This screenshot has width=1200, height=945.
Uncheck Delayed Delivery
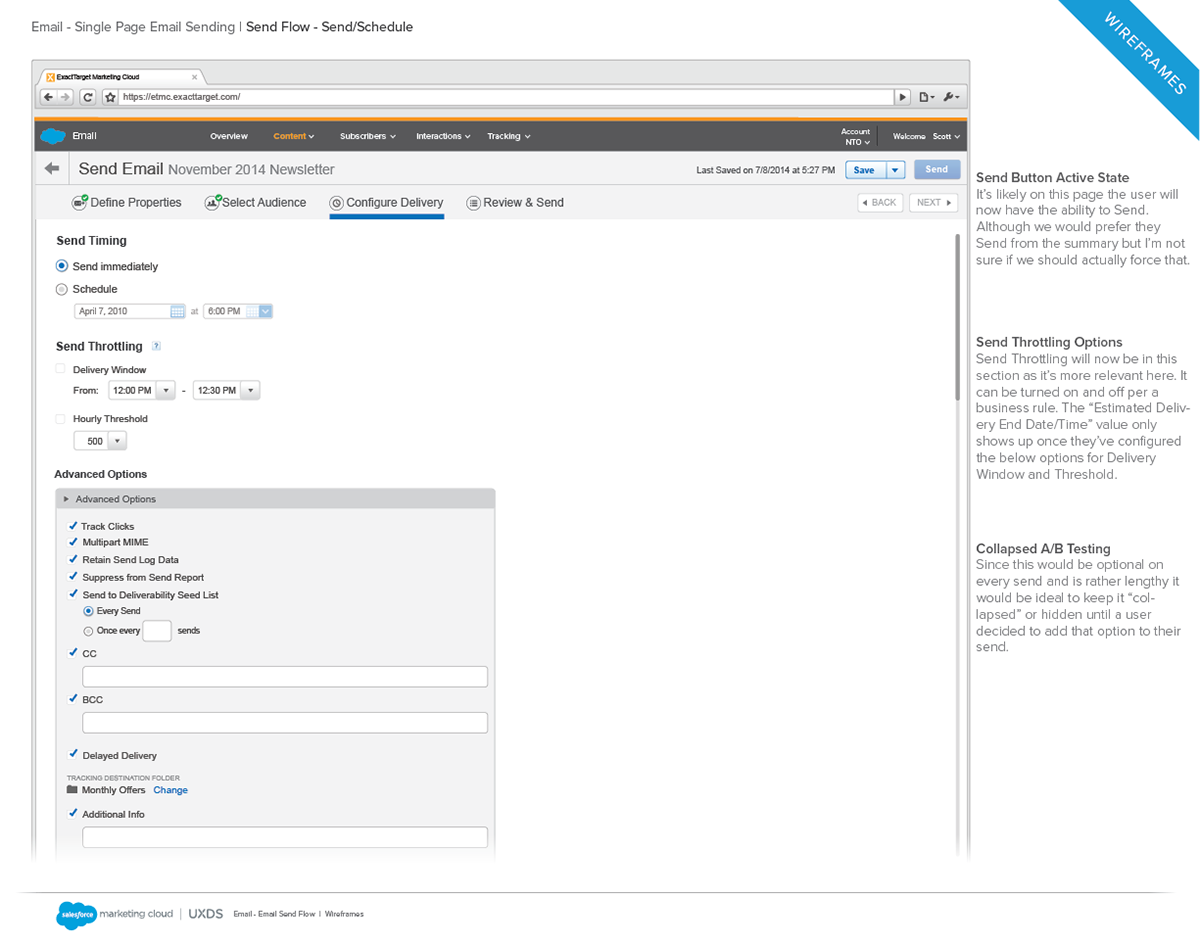click(72, 755)
